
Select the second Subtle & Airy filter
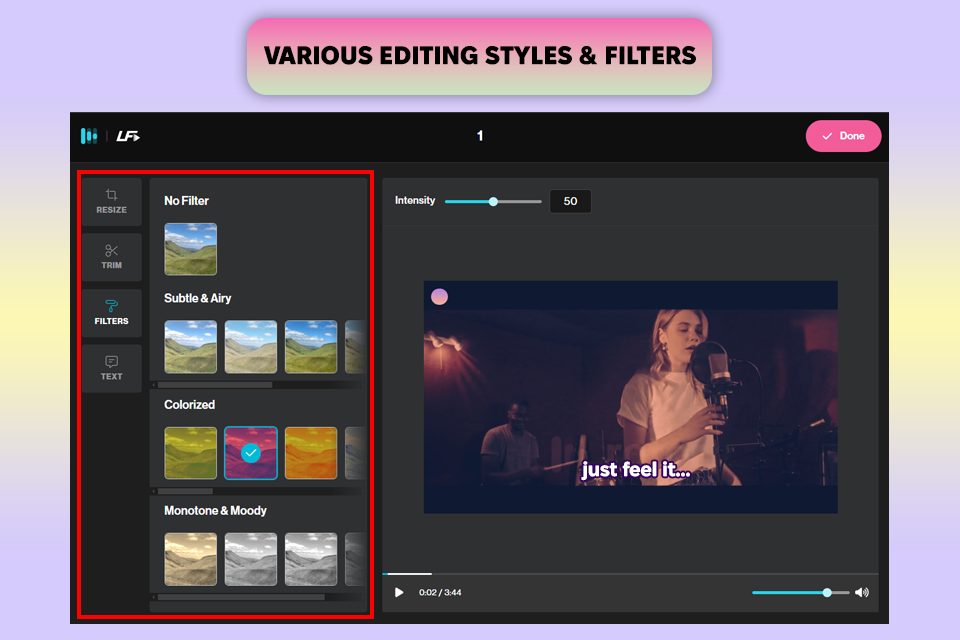[x=250, y=347]
